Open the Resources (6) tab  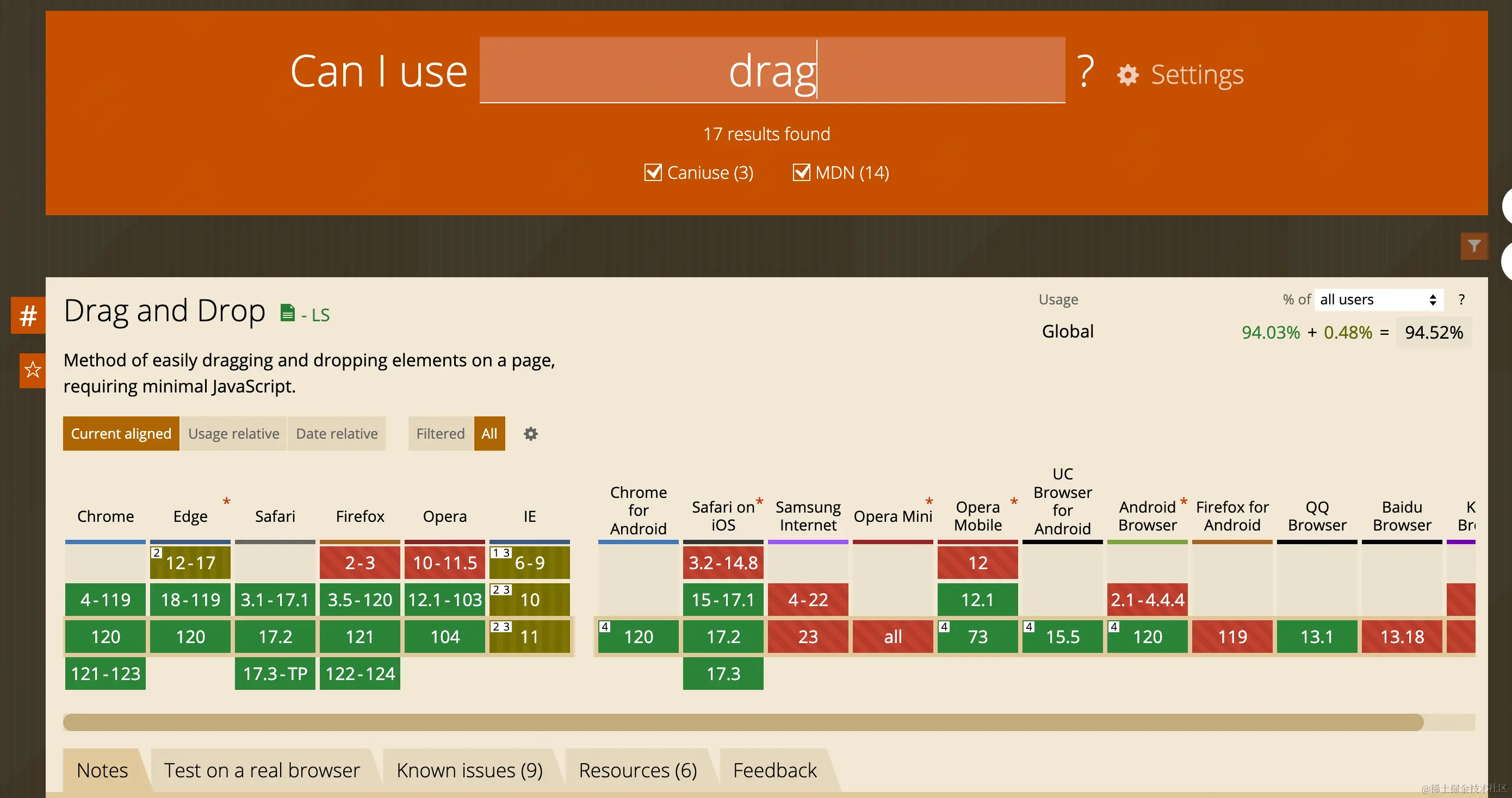(637, 770)
